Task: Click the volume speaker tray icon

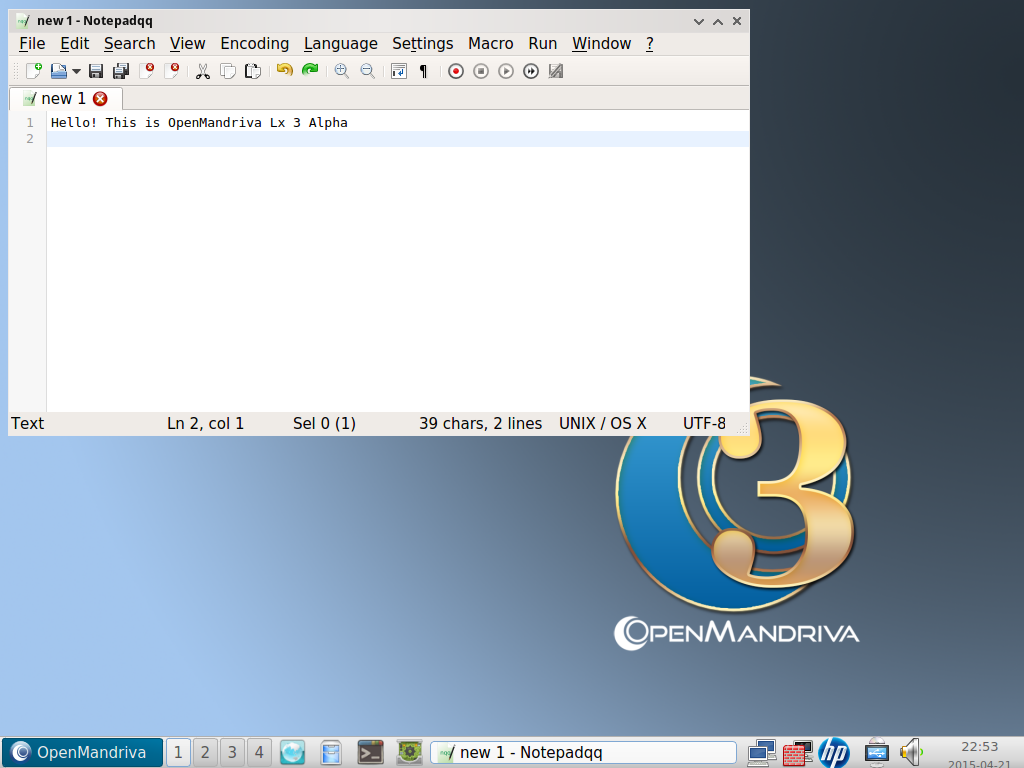Action: coord(909,751)
